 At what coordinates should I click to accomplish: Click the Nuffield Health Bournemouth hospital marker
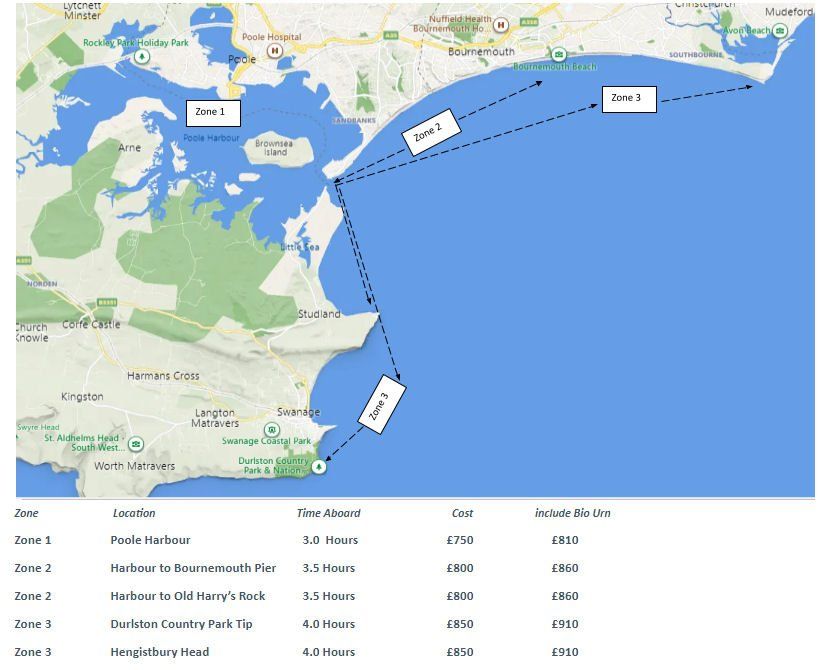click(x=501, y=25)
